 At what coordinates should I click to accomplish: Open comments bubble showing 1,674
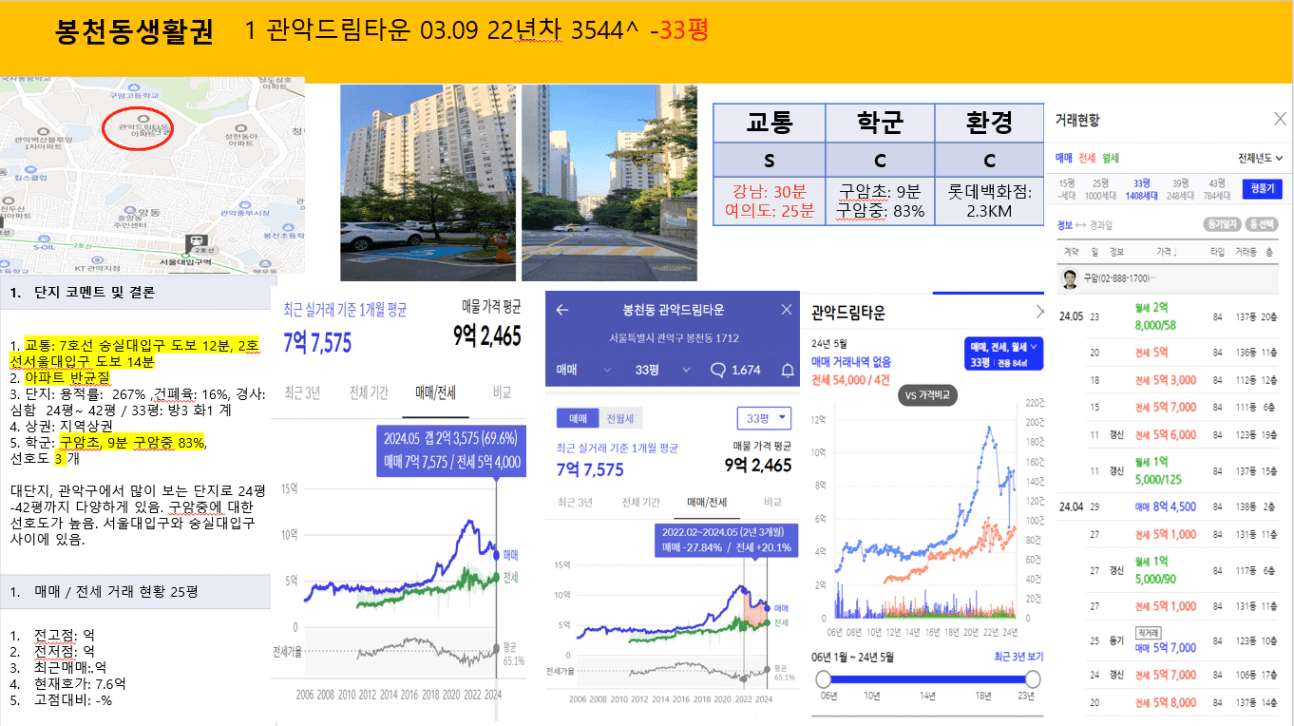pos(736,370)
